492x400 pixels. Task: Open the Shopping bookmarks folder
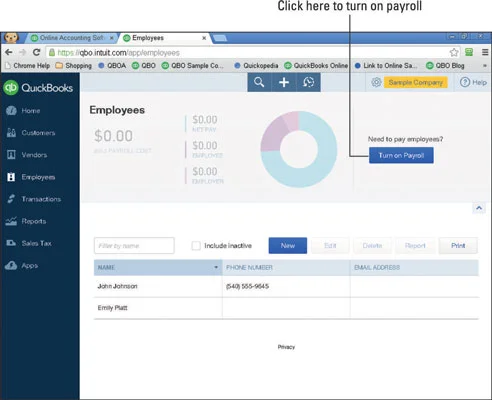pos(74,66)
